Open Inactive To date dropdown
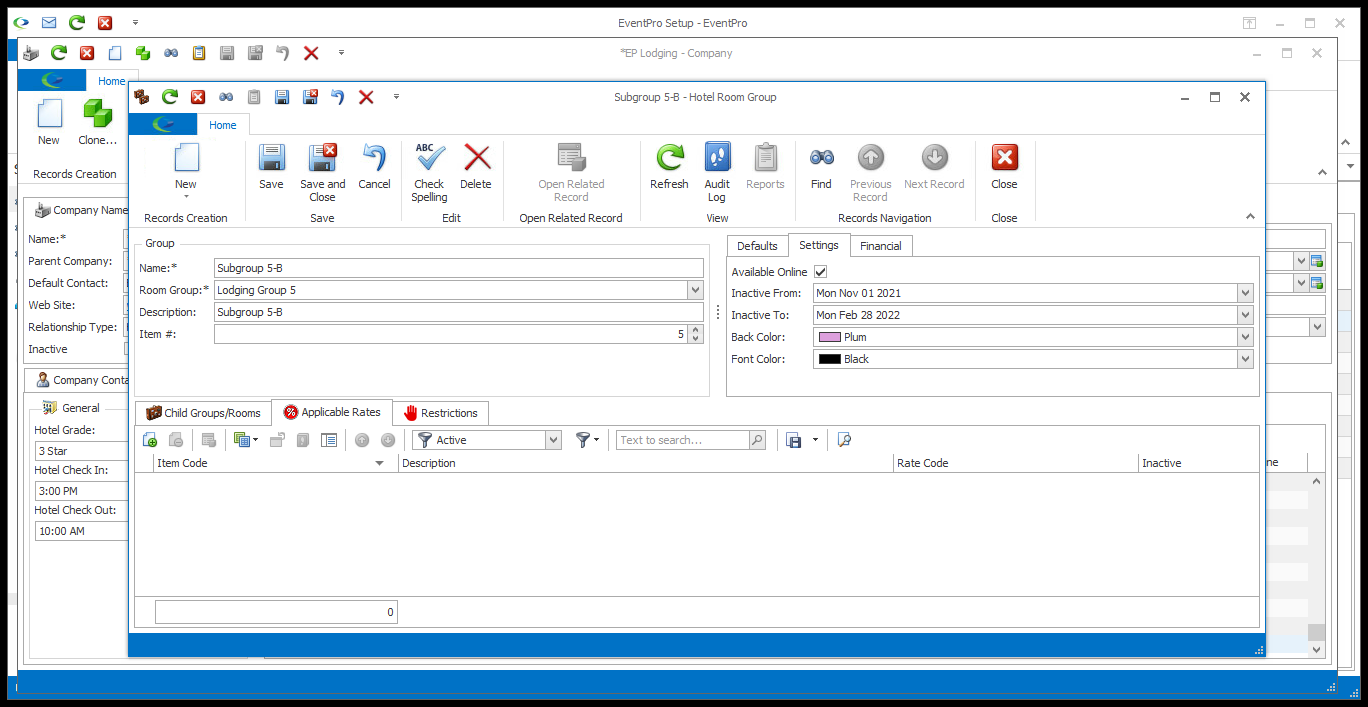The height and width of the screenshot is (707, 1368). coord(1245,315)
